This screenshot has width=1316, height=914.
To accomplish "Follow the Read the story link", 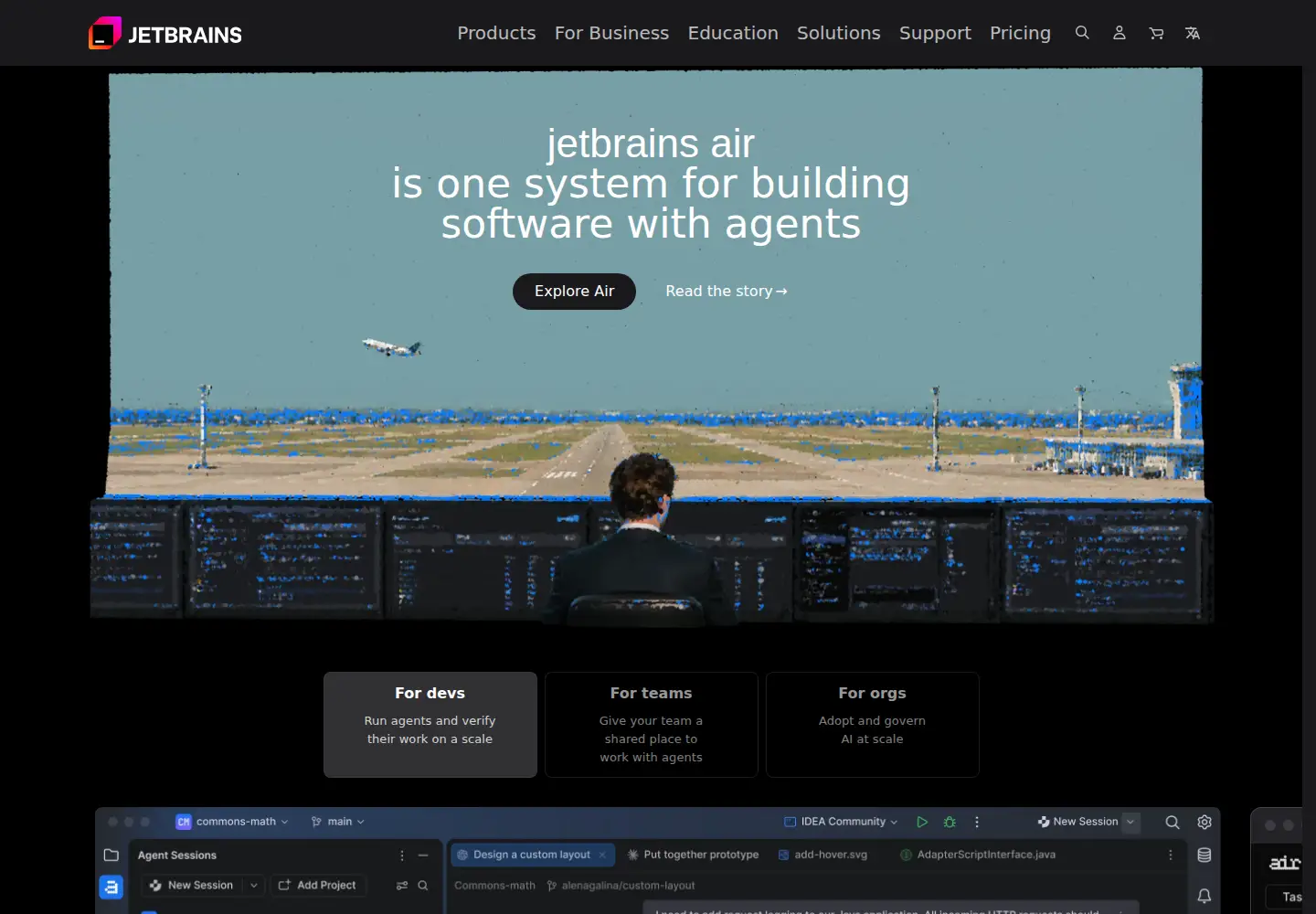I will [x=727, y=291].
